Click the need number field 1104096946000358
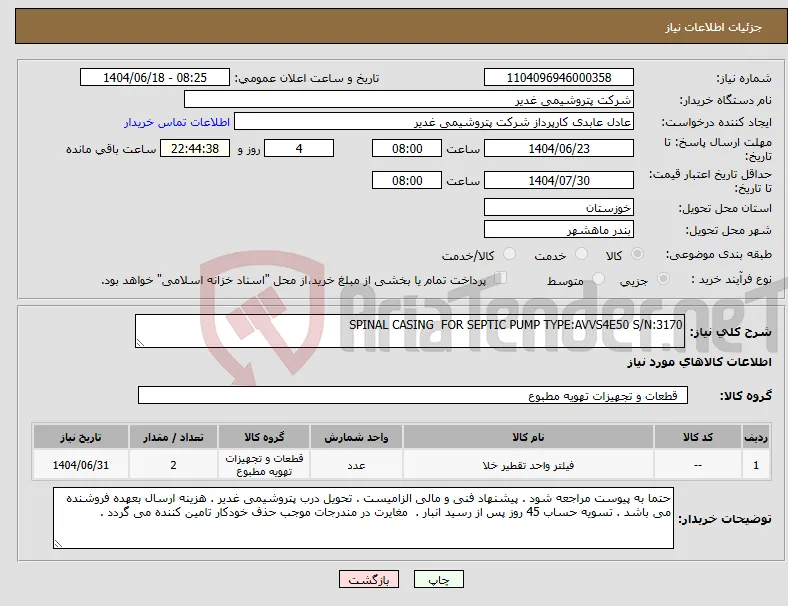 (x=559, y=77)
